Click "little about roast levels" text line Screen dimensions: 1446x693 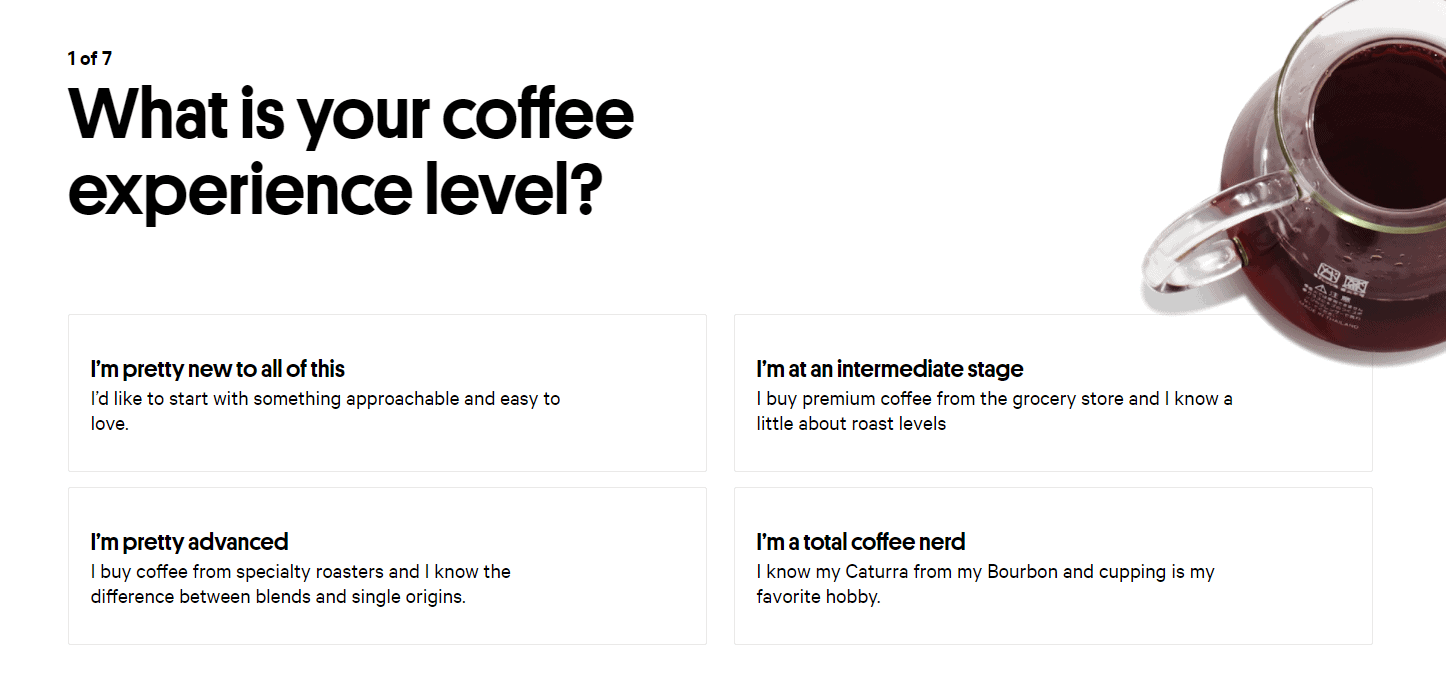[x=851, y=424]
